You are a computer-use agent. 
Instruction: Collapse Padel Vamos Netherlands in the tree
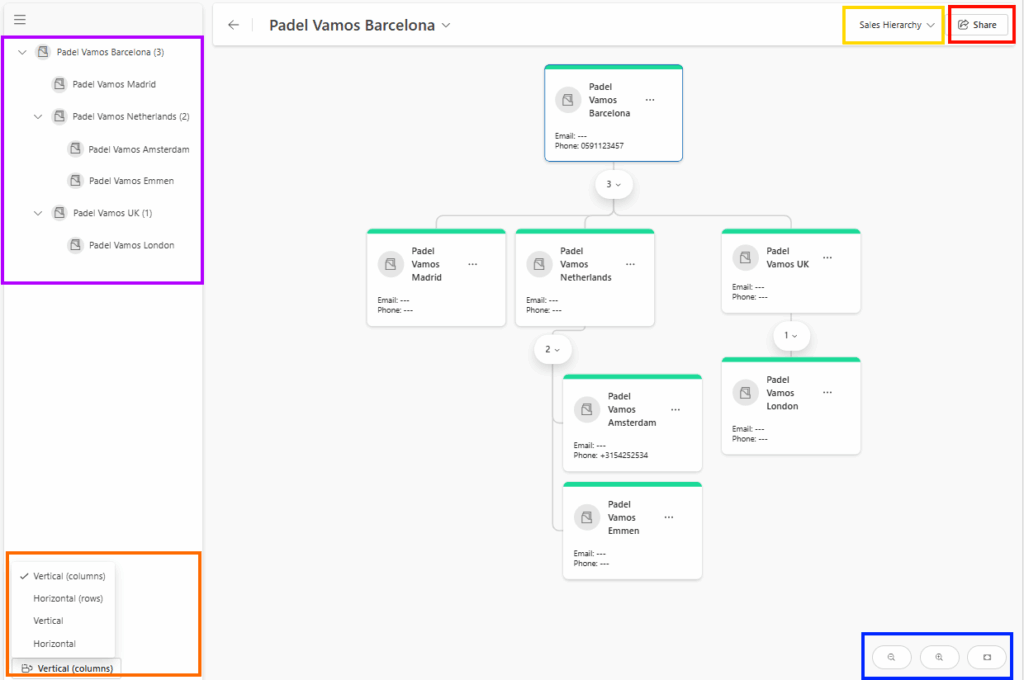click(x=38, y=117)
